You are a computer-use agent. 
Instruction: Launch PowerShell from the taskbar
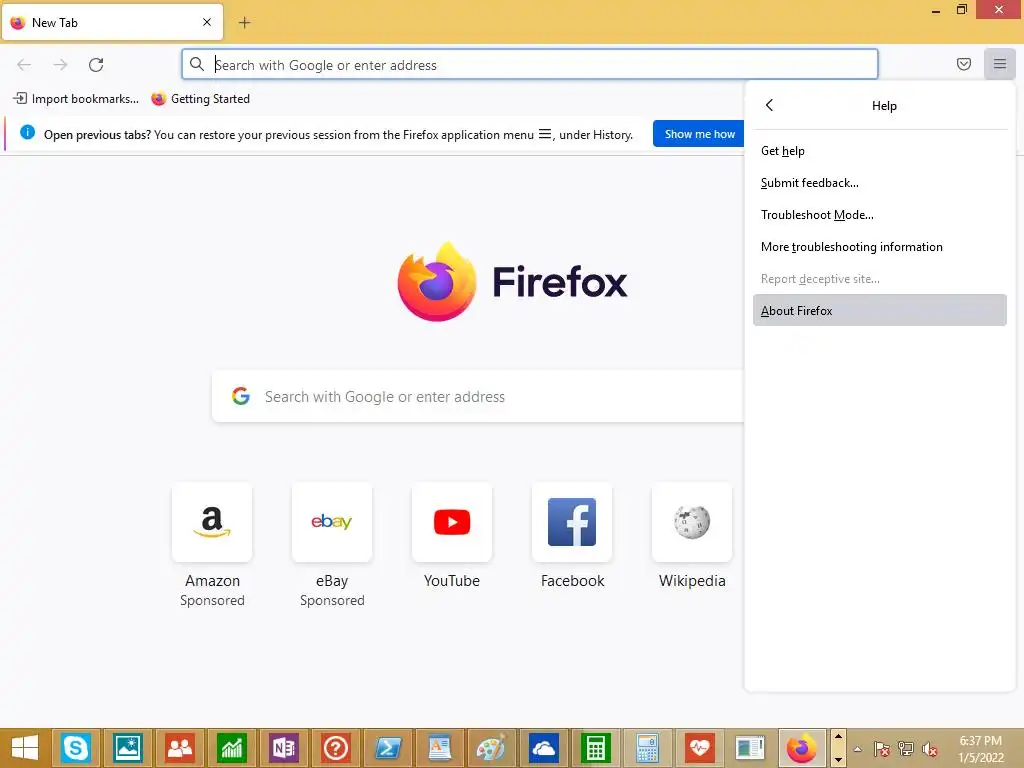click(388, 748)
